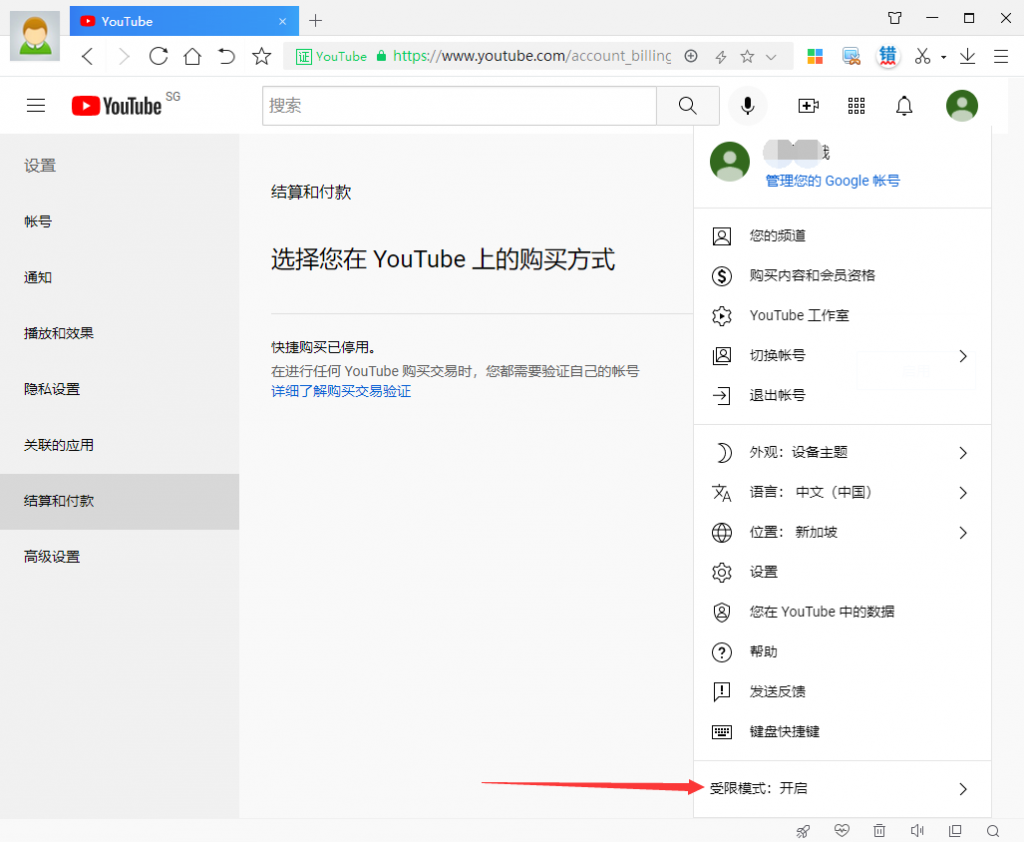Open 帮助 menu item
The width and height of the screenshot is (1024, 842).
coord(842,652)
